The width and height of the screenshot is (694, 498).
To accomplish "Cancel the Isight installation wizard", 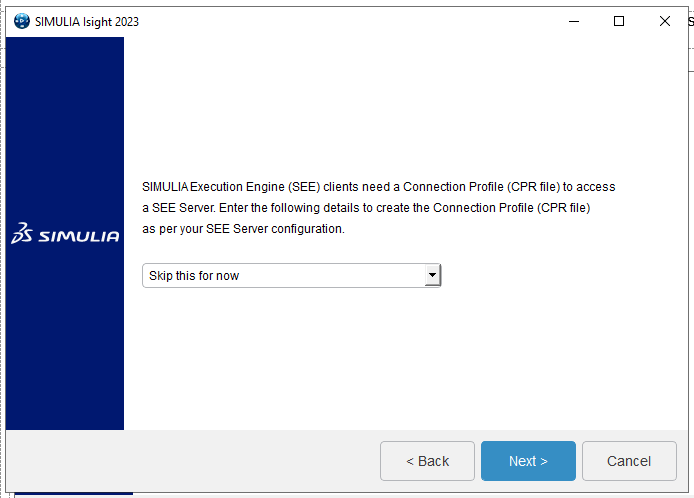I will click(629, 461).
